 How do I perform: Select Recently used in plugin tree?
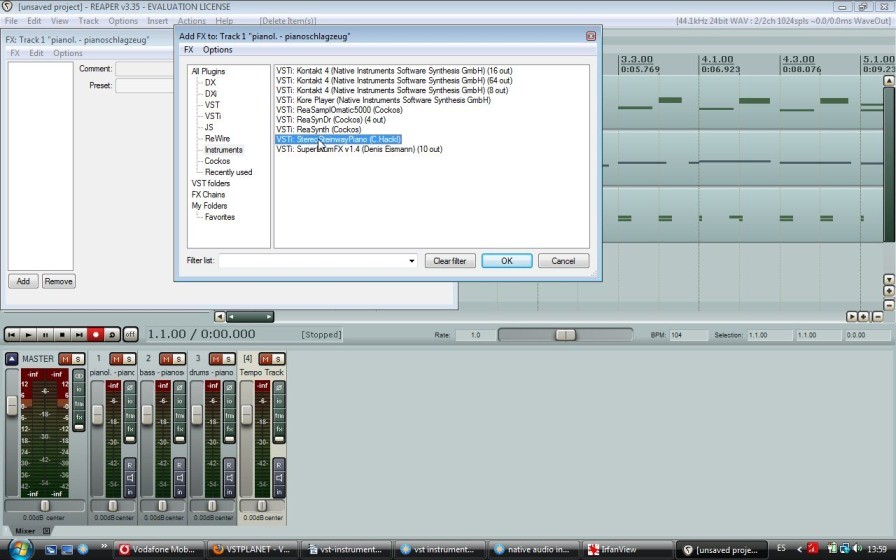(229, 172)
